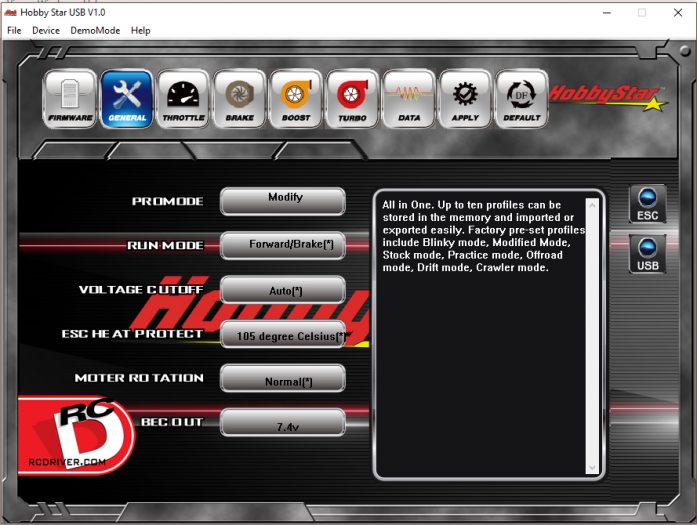The width and height of the screenshot is (697, 525).
Task: Open the Throttle gauge icon
Action: tap(183, 99)
